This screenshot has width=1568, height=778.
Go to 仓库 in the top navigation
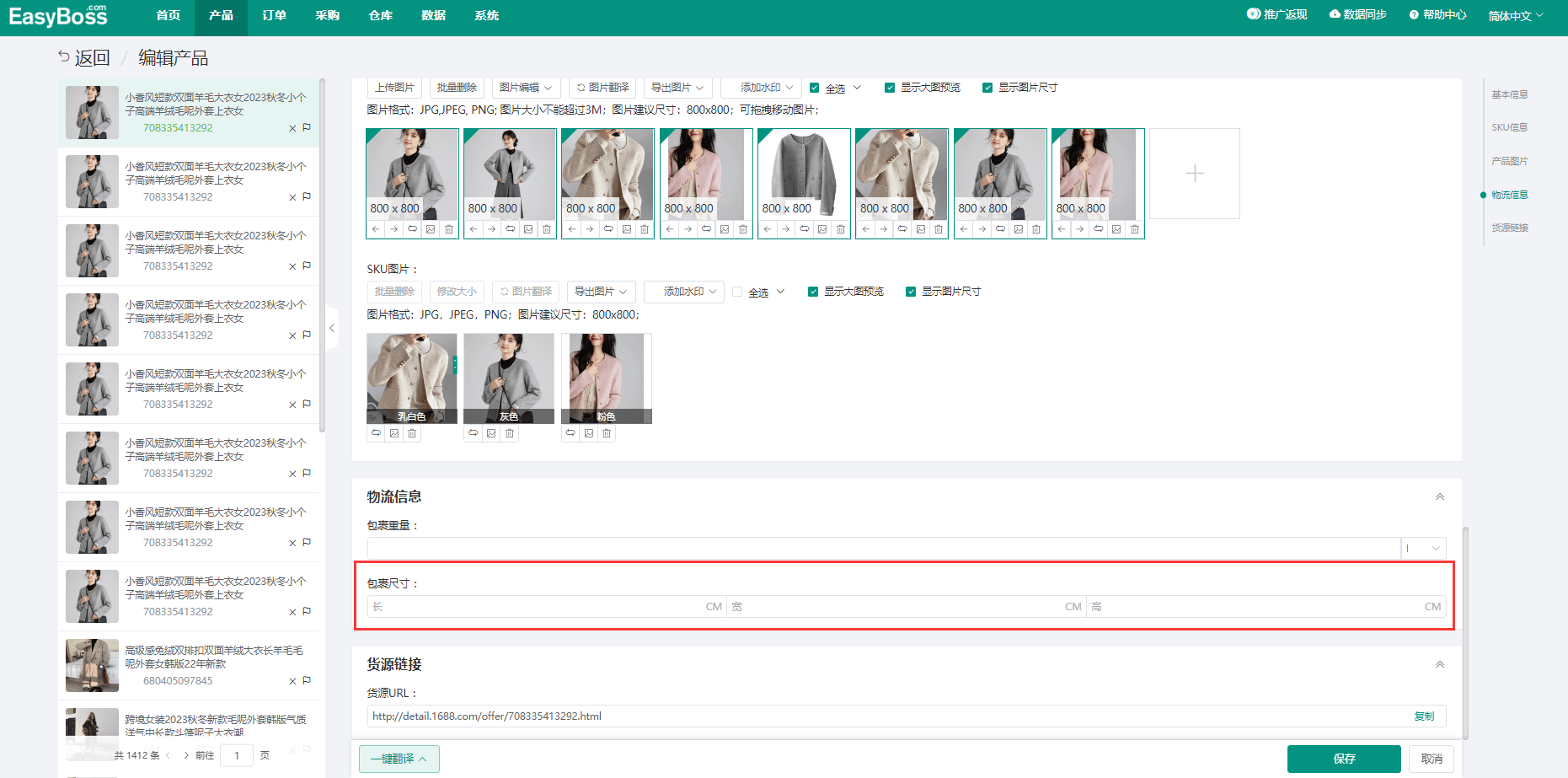click(x=380, y=15)
